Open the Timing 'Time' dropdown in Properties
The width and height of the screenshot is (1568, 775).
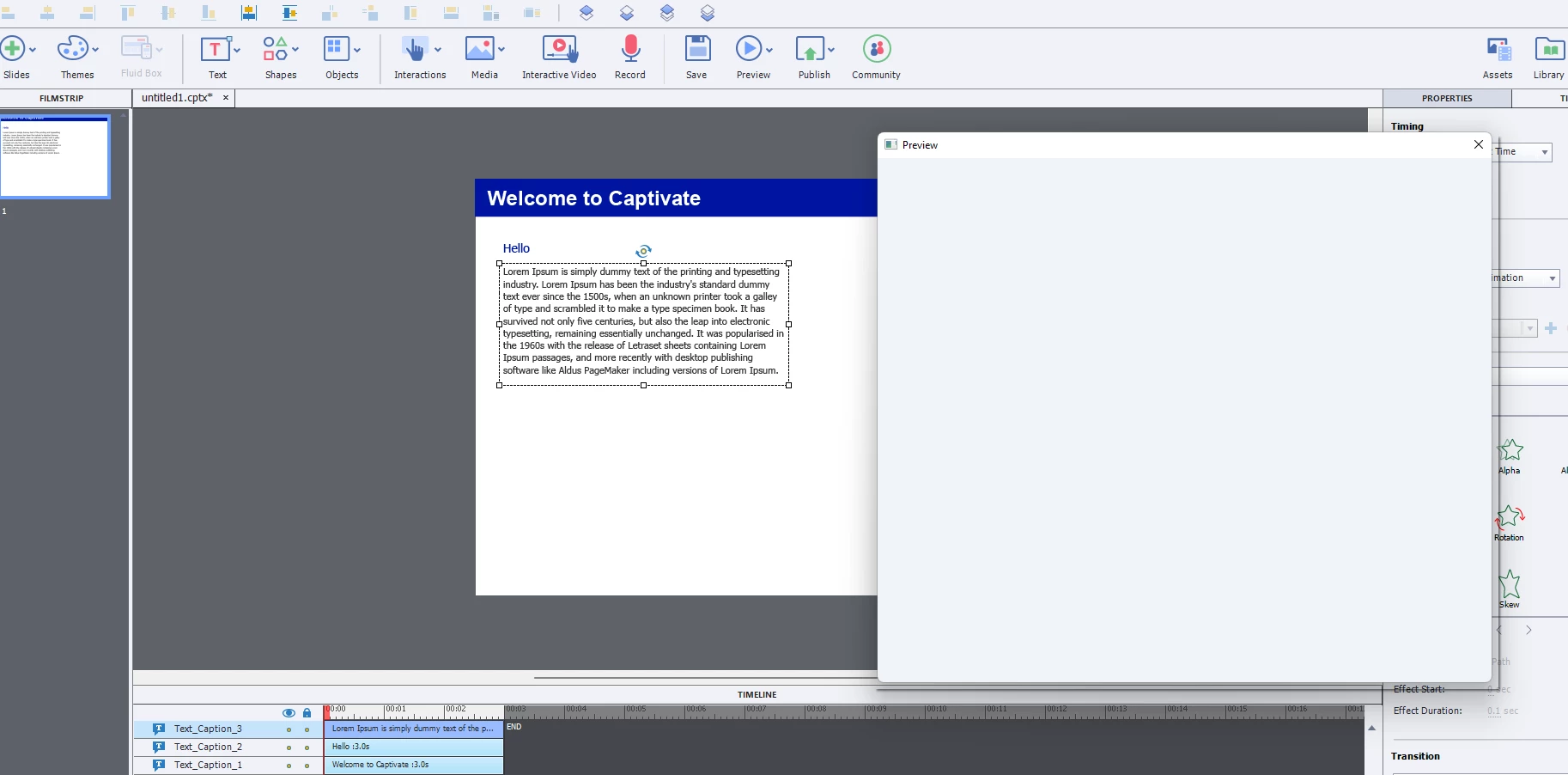point(1522,152)
